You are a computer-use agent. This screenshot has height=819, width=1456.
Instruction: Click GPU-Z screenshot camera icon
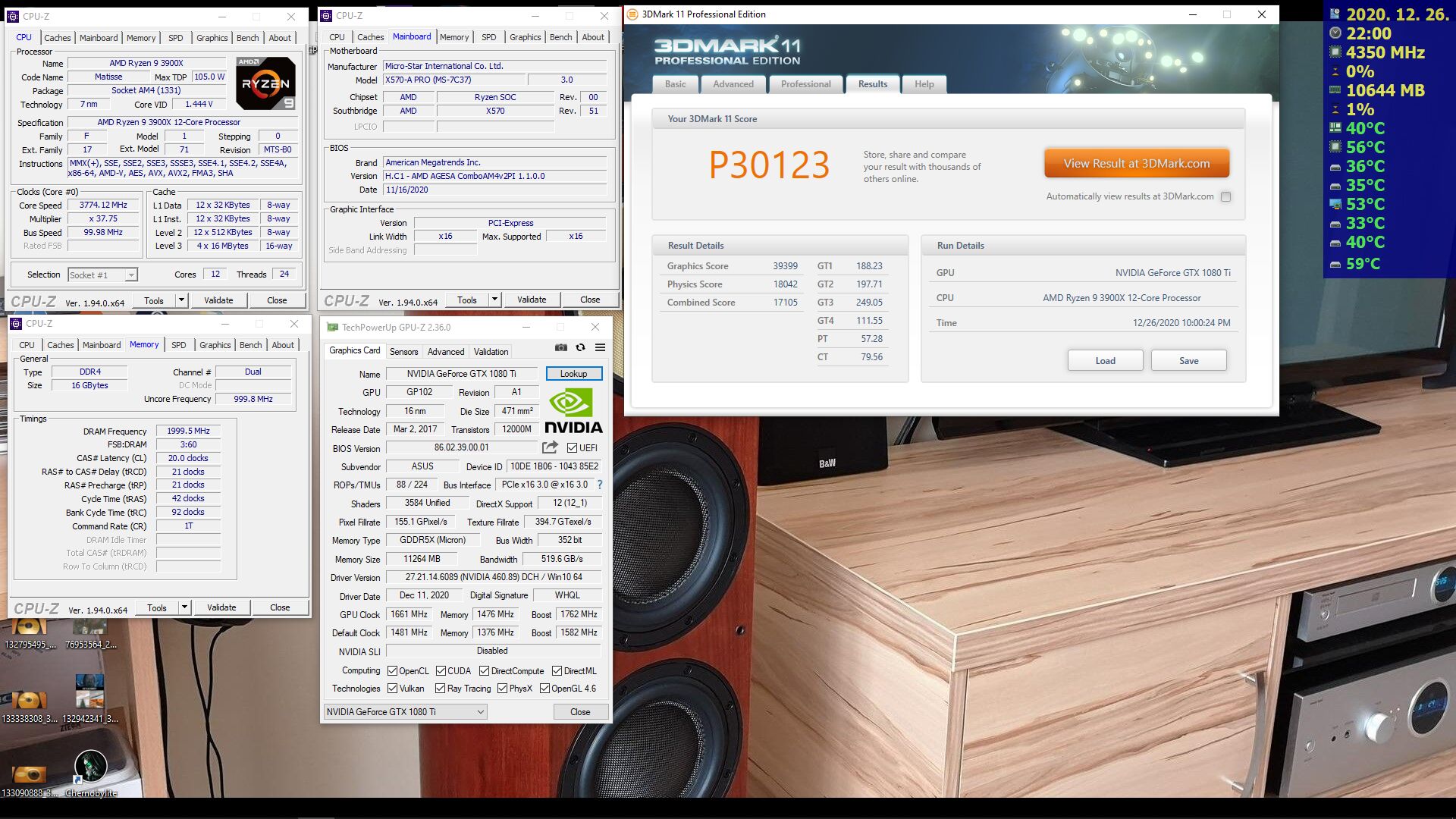coord(560,347)
